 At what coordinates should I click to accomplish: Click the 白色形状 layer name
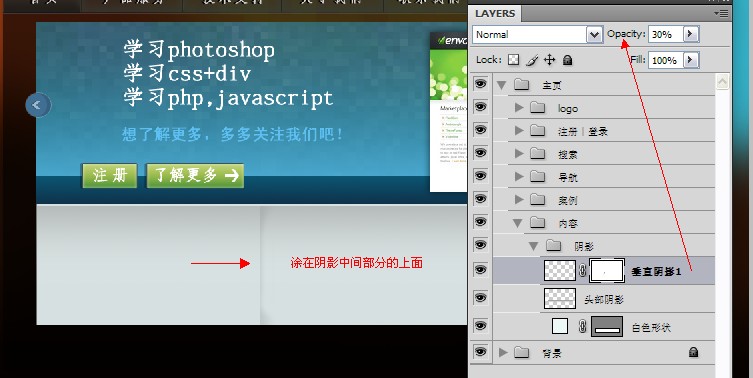click(x=651, y=328)
